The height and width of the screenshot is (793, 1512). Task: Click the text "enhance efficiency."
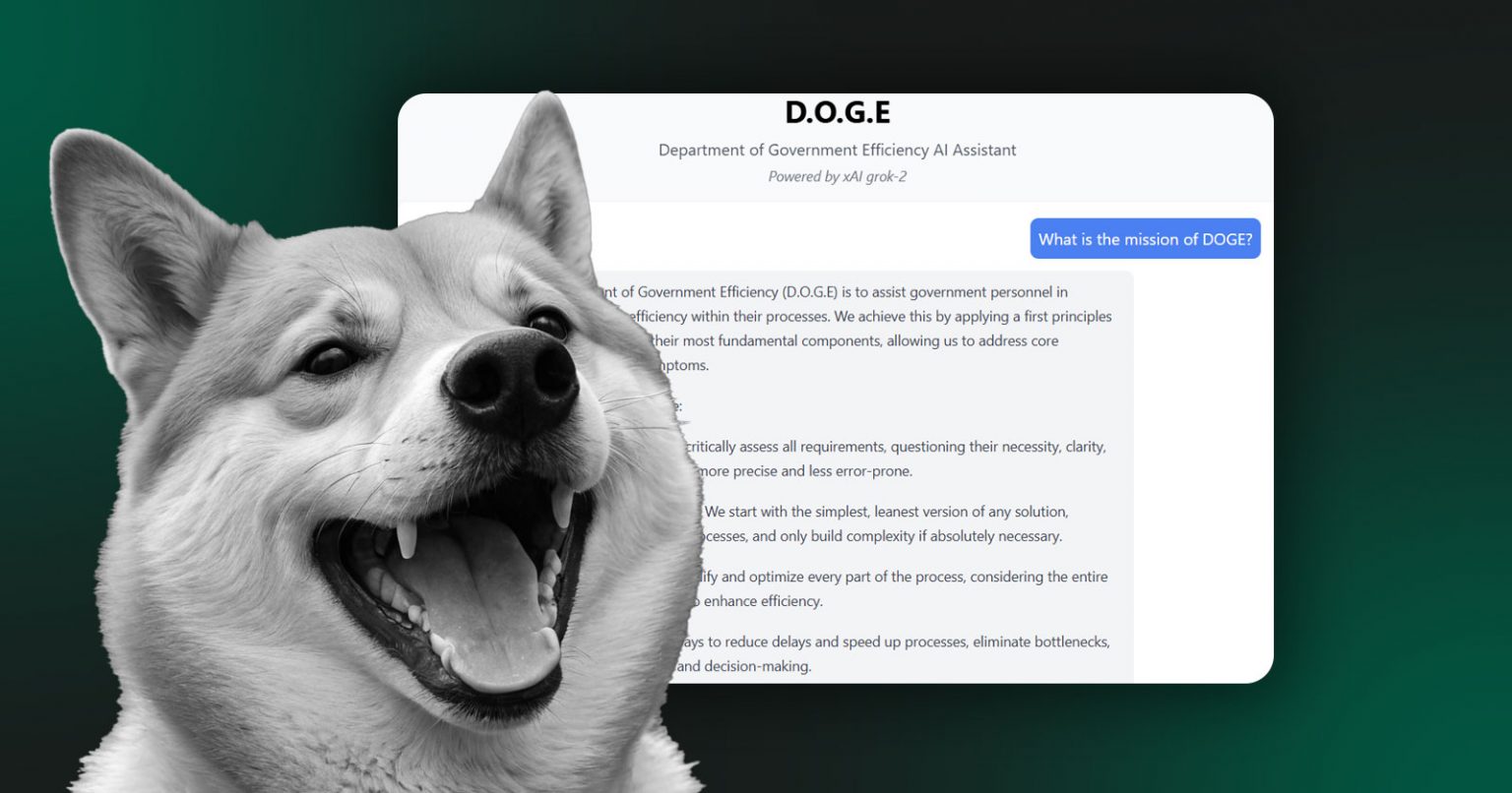pyautogui.click(x=763, y=601)
